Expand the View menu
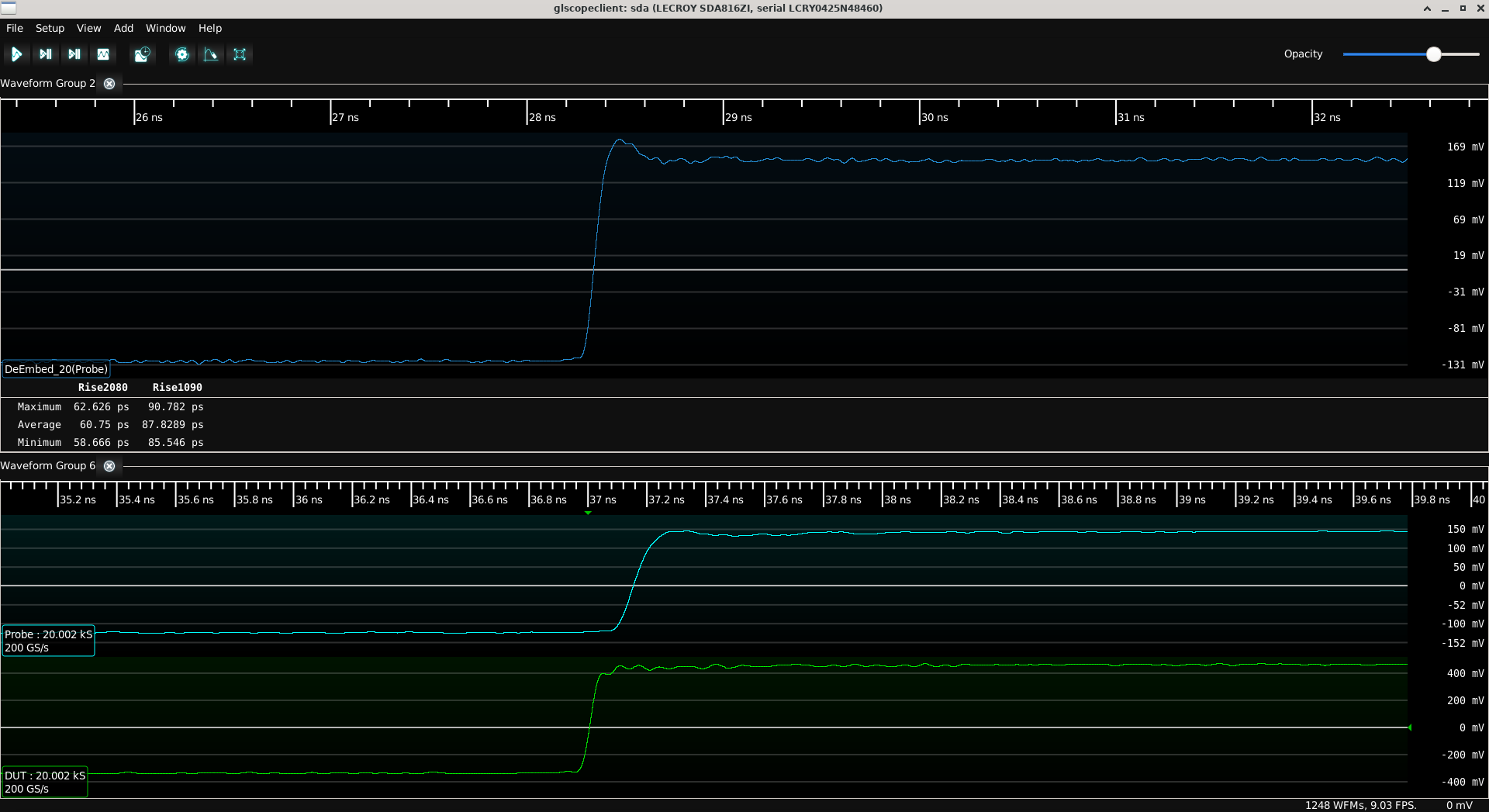The height and width of the screenshot is (812, 1489). (x=88, y=28)
